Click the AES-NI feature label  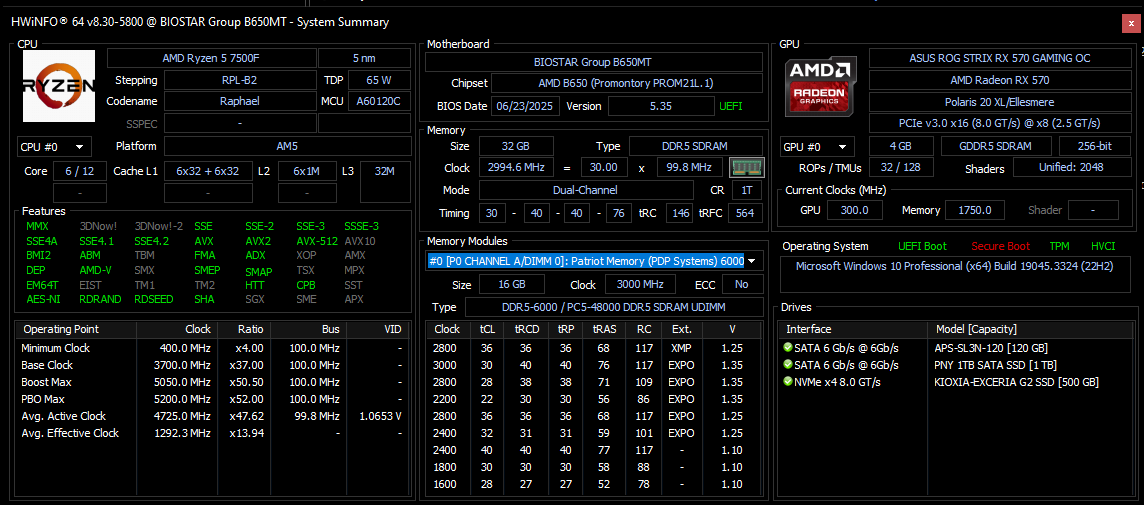tap(41, 299)
